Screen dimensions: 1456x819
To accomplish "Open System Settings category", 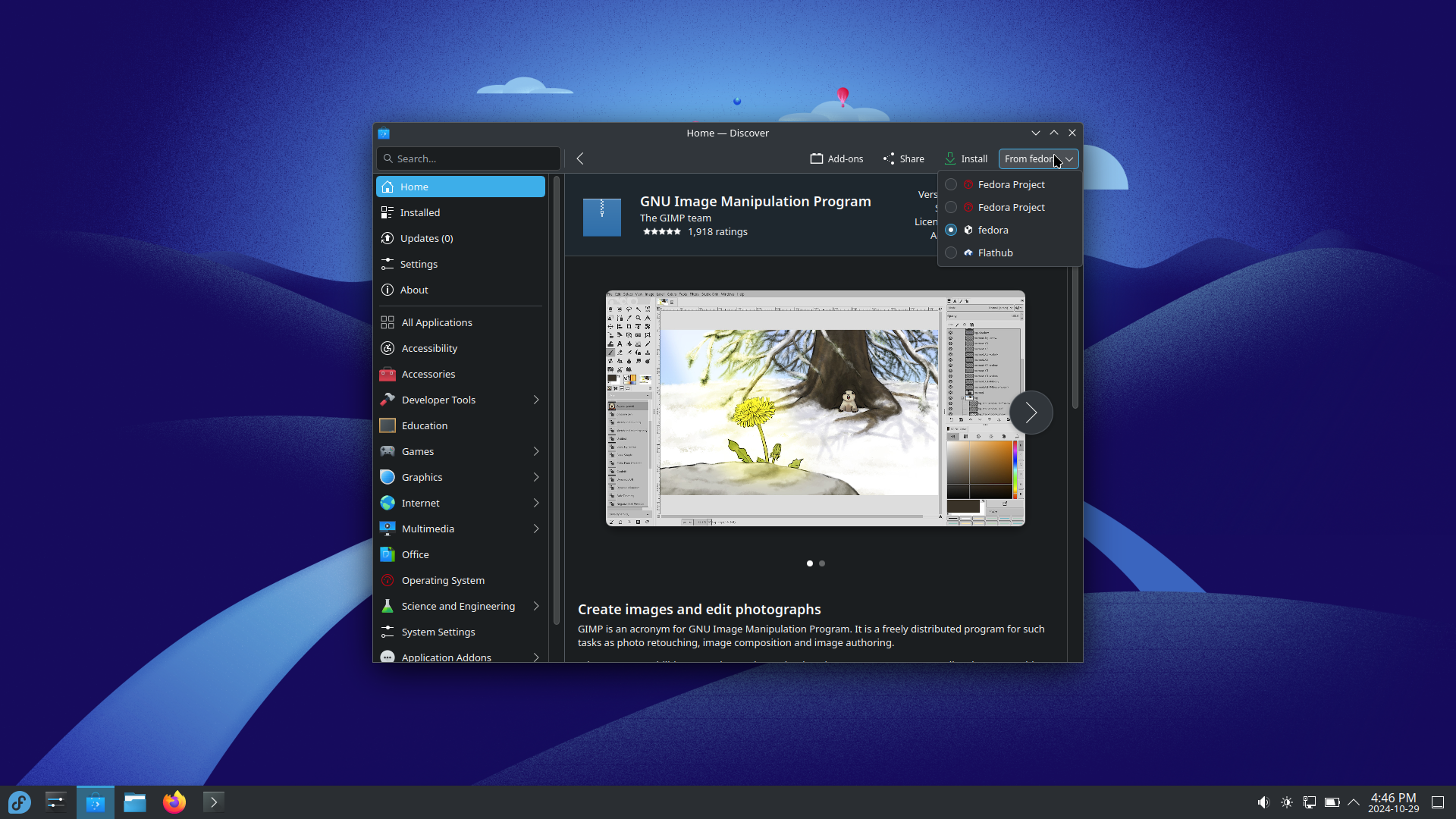I will [460, 632].
